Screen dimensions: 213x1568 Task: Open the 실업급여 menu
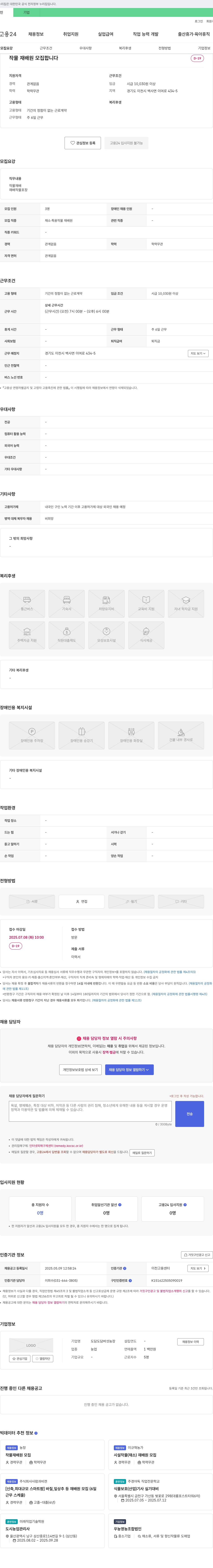tap(105, 34)
